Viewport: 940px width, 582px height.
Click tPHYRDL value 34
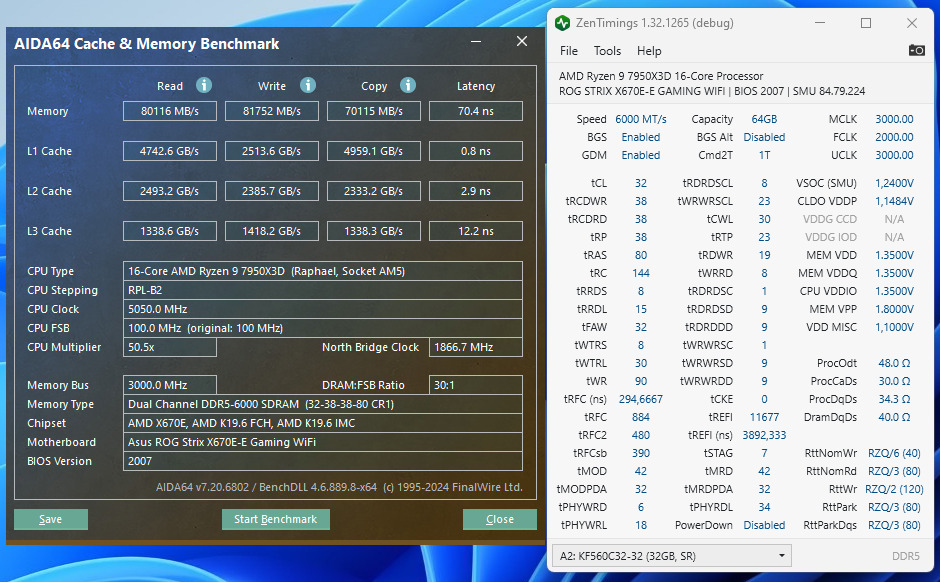tap(764, 507)
